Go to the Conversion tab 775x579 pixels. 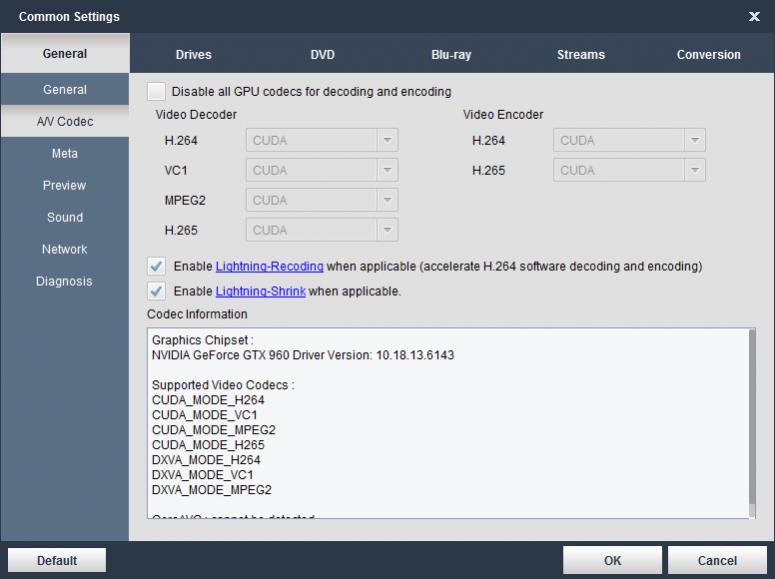[x=708, y=55]
